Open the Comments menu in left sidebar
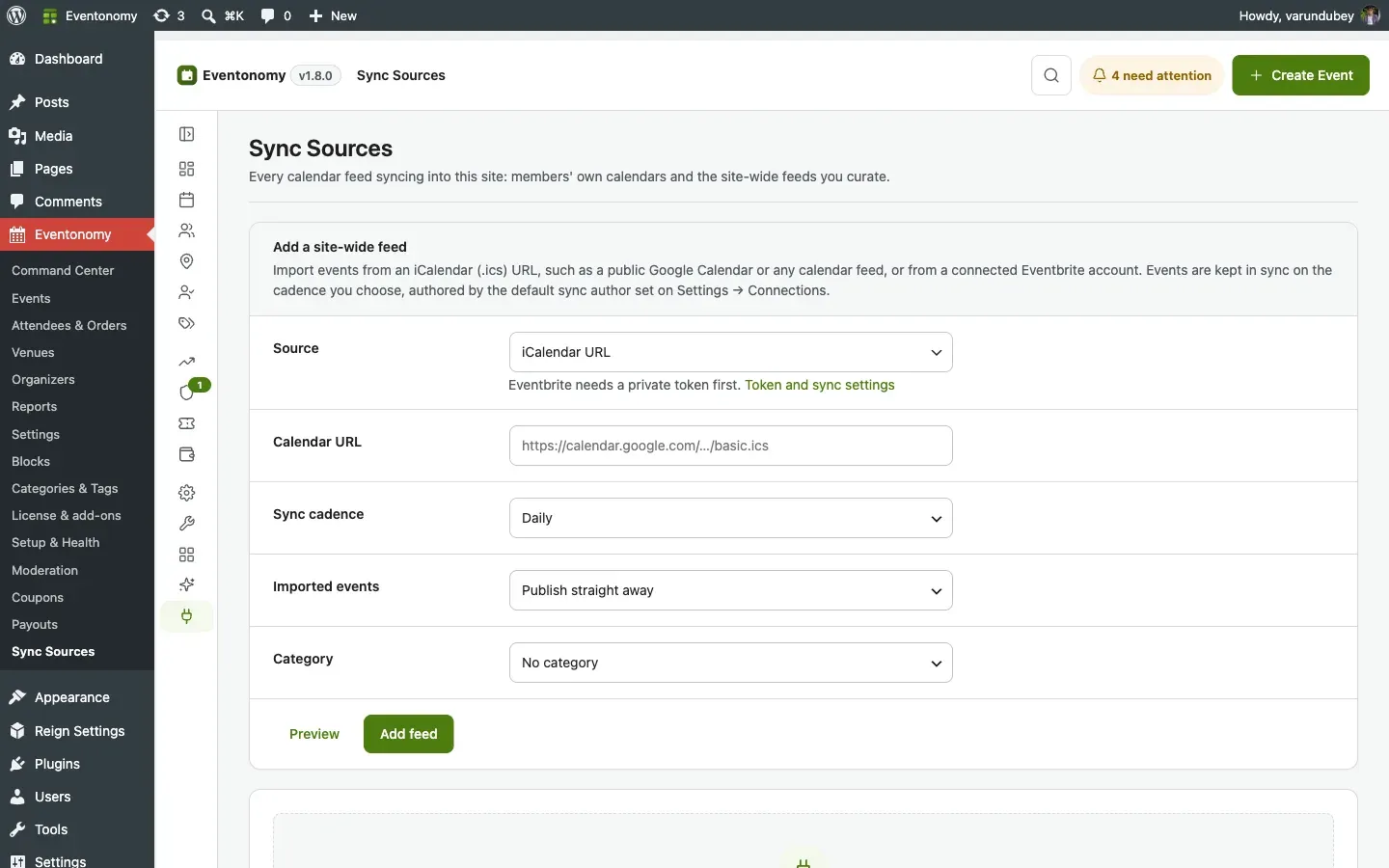The width and height of the screenshot is (1389, 868). pyautogui.click(x=77, y=202)
